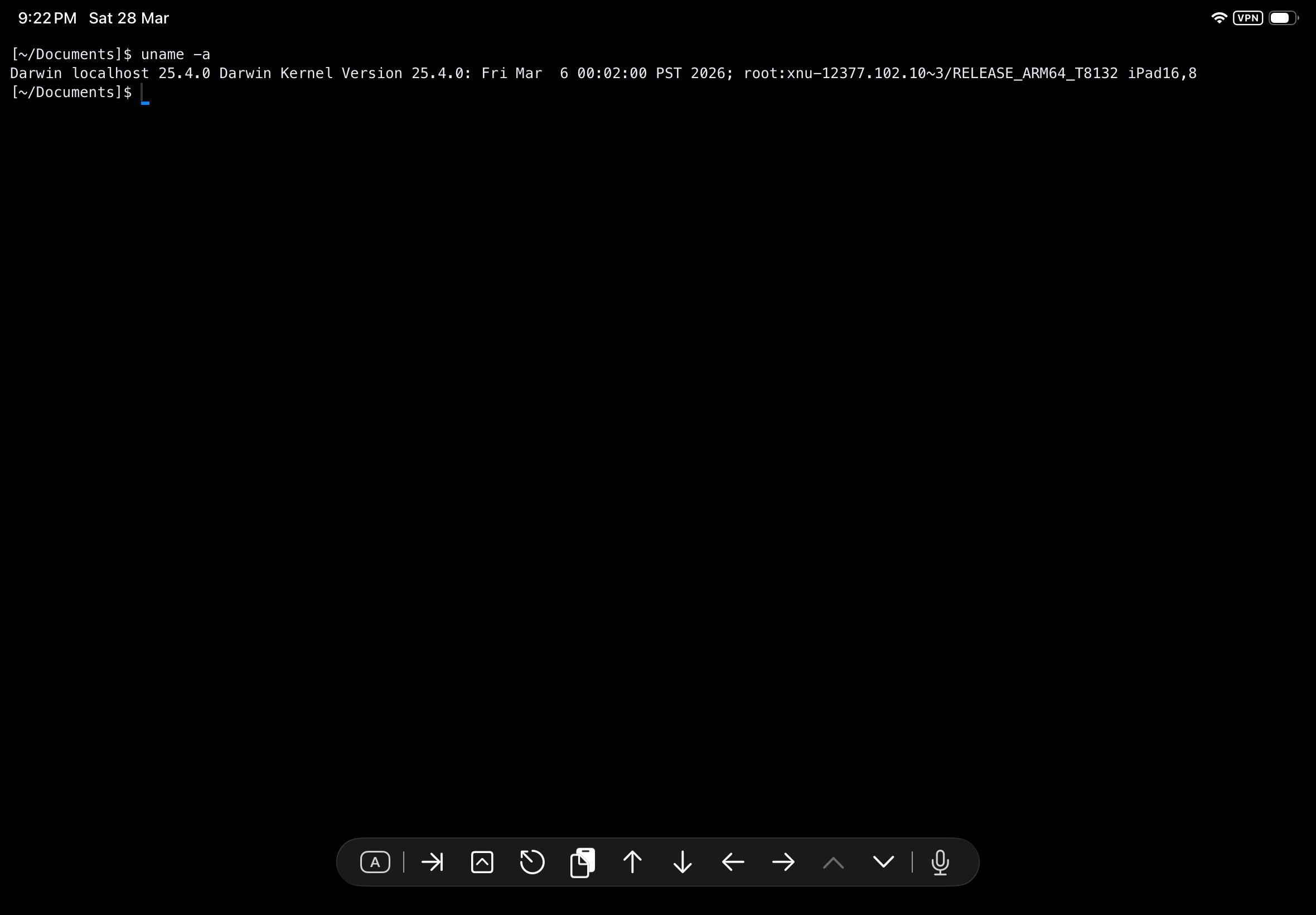Toggle the Control key caret-in-box icon

point(482,861)
